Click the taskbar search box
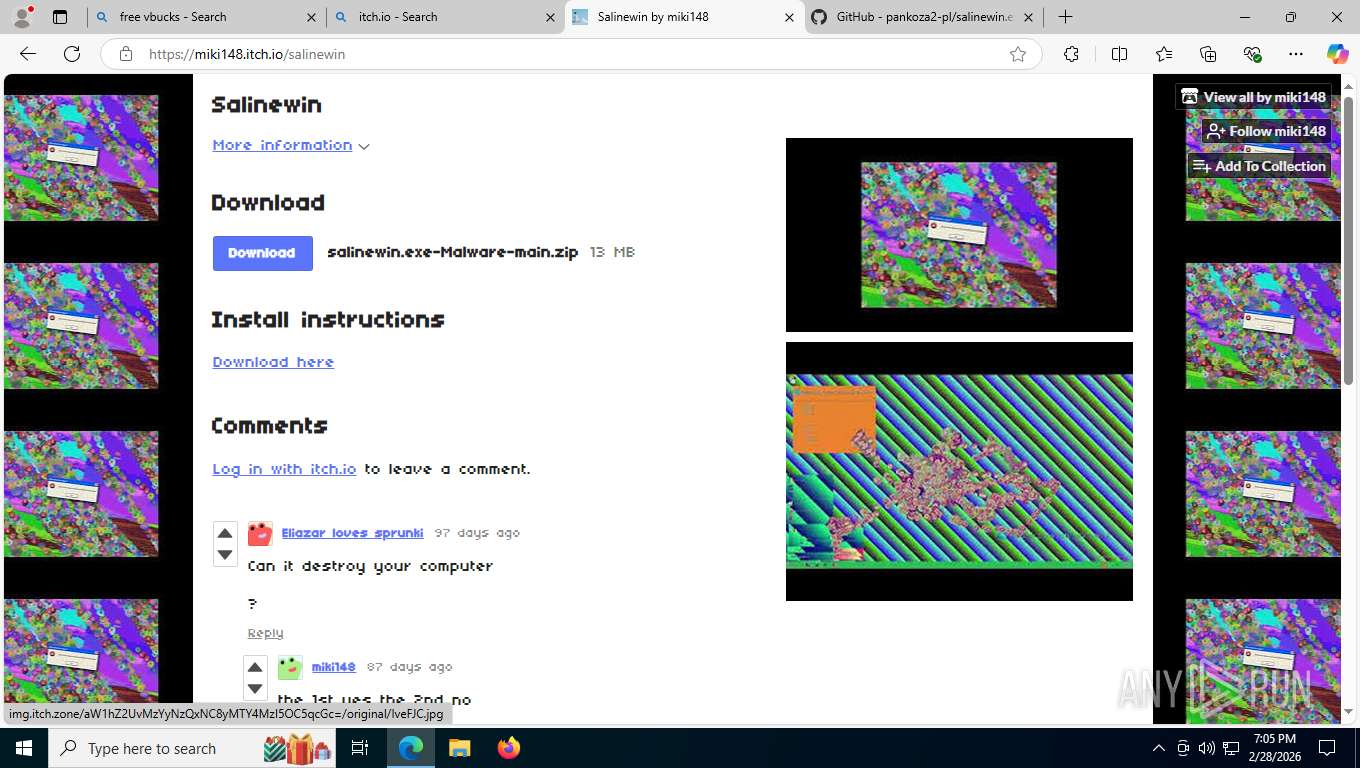This screenshot has width=1360, height=768. click(x=190, y=748)
